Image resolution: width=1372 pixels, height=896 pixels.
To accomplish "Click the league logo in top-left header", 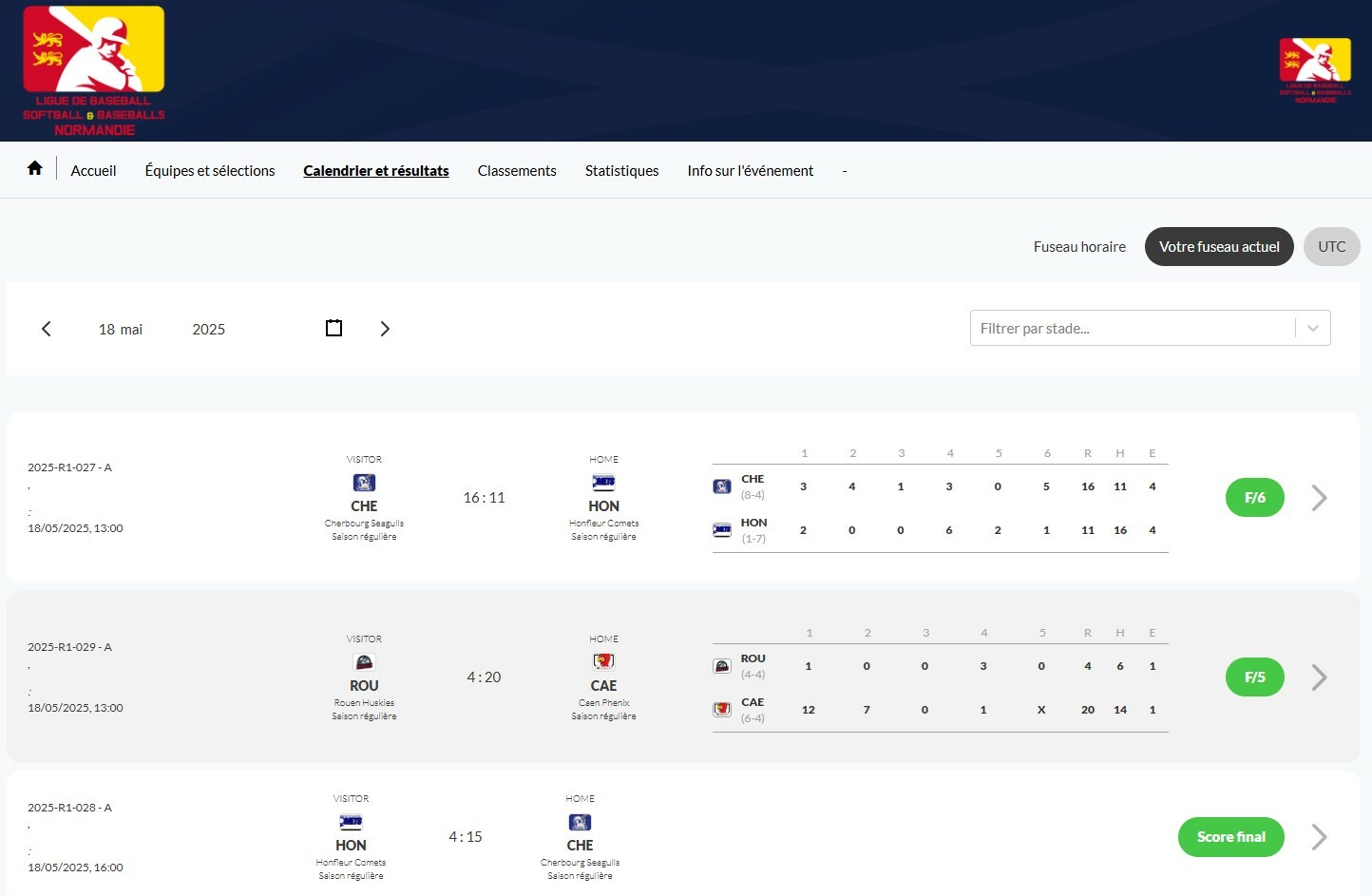I will 93,71.
